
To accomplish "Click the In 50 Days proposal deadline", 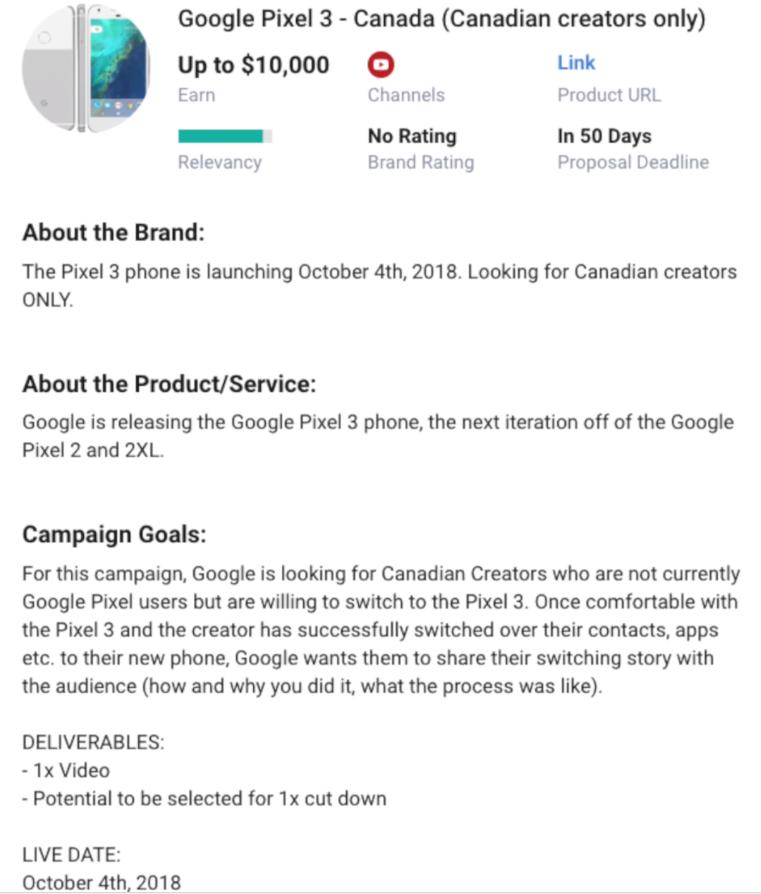I will click(604, 136).
